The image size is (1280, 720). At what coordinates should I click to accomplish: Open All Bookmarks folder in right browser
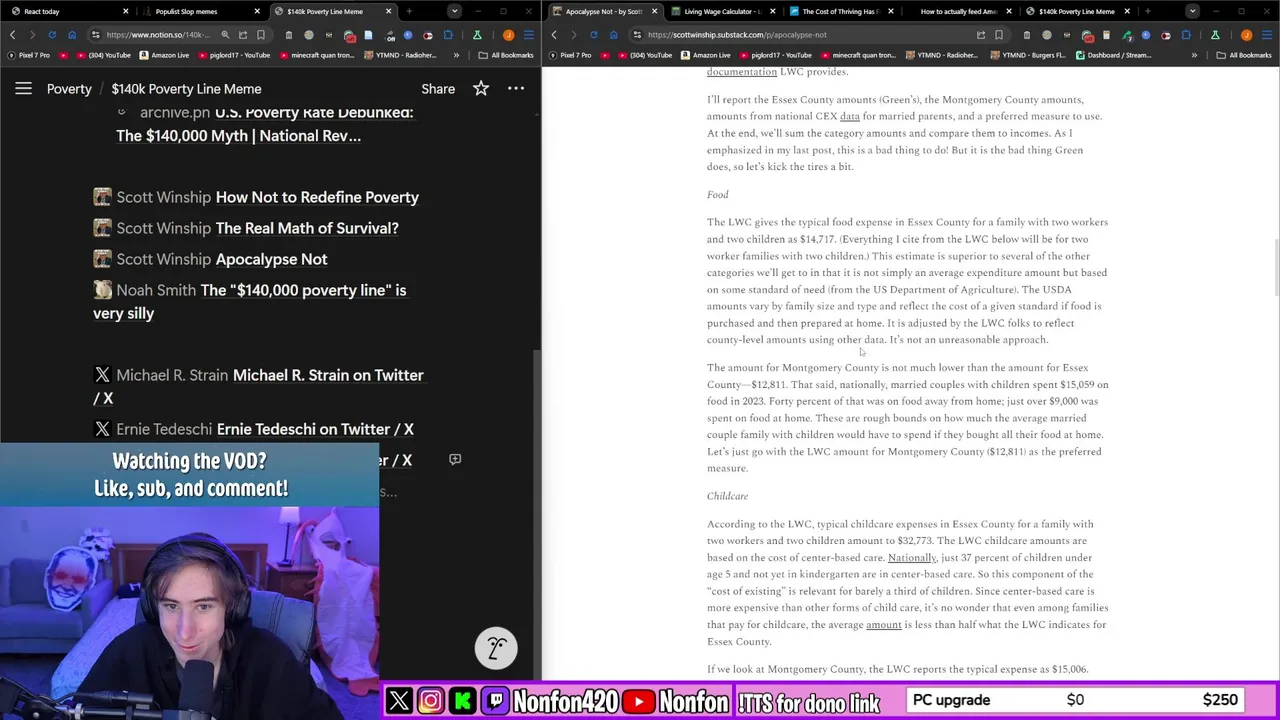pyautogui.click(x=1244, y=55)
